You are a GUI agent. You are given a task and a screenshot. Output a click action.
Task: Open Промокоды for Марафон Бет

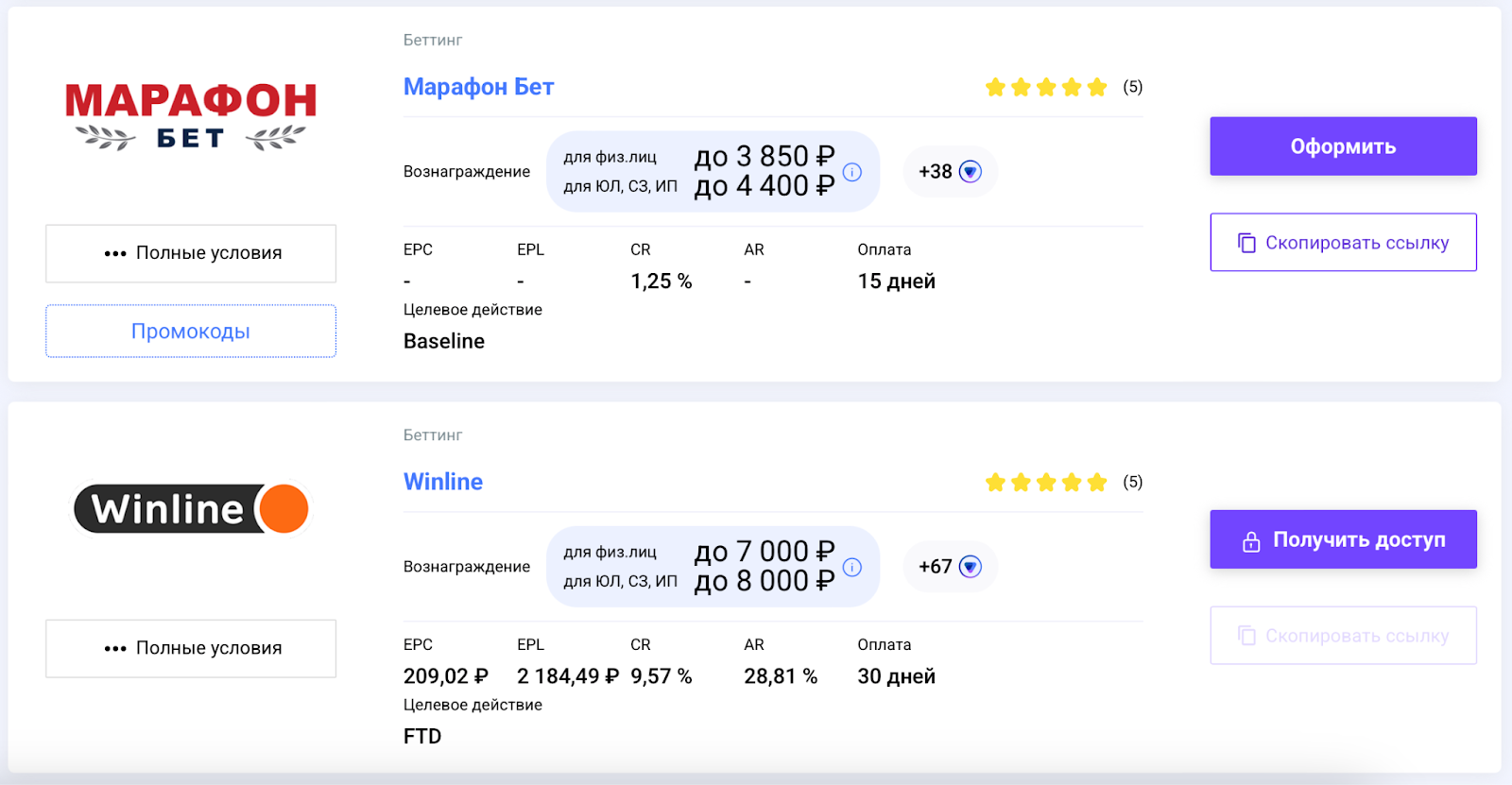click(x=191, y=332)
